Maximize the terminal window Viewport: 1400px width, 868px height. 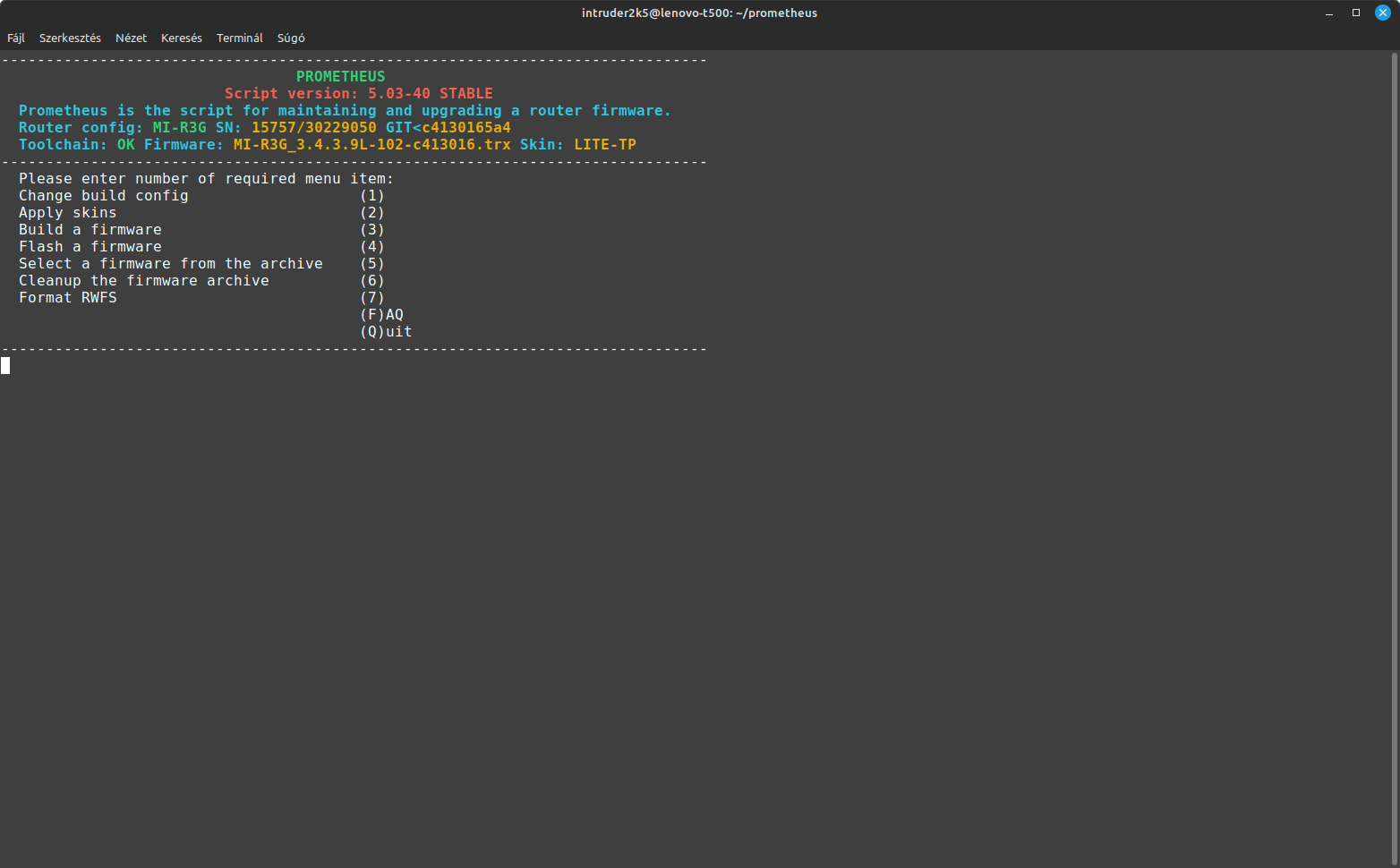1356,13
